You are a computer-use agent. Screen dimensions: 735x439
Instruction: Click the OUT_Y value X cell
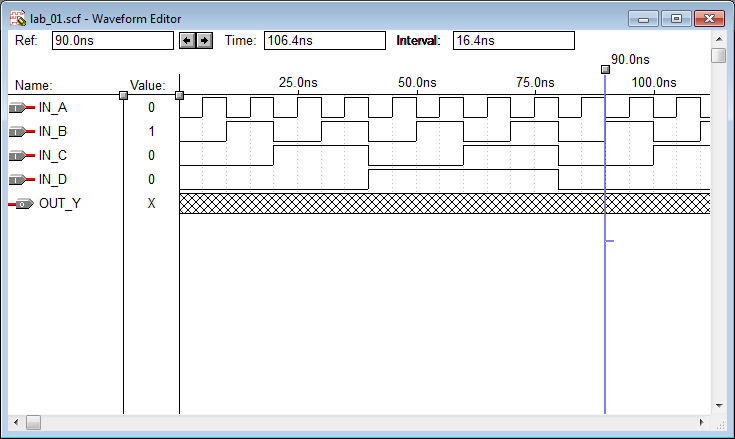[151, 204]
